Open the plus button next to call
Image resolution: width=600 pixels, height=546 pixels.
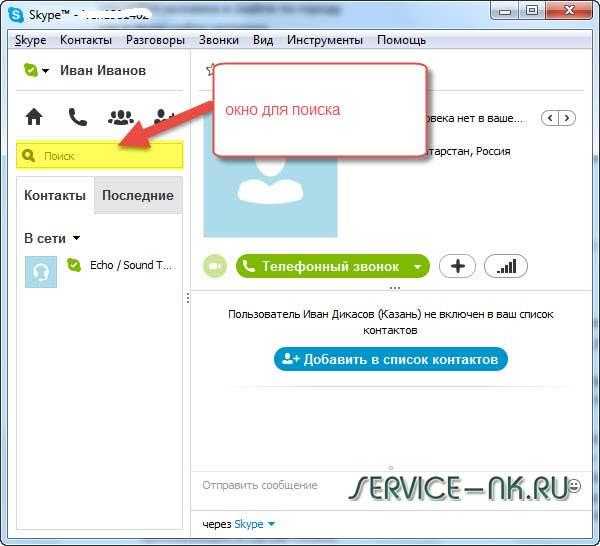[458, 266]
